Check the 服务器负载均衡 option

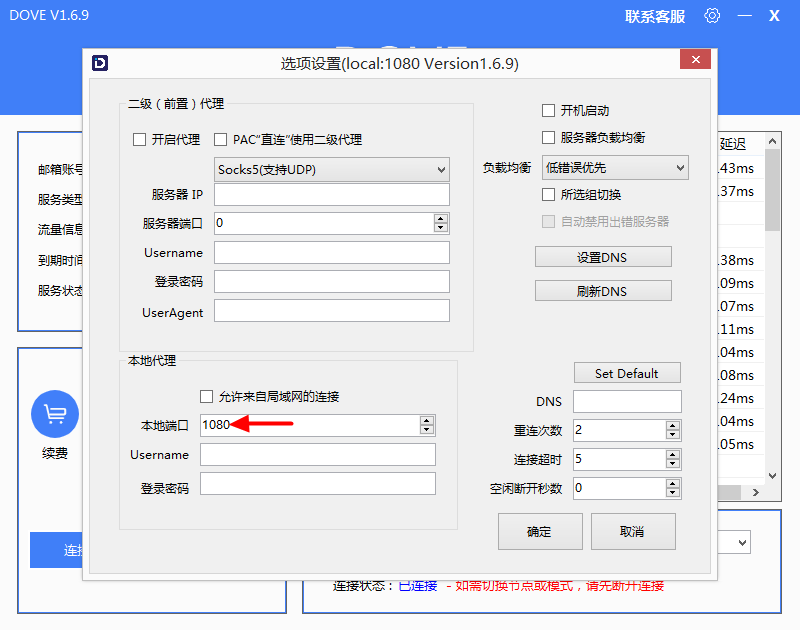coord(548,138)
